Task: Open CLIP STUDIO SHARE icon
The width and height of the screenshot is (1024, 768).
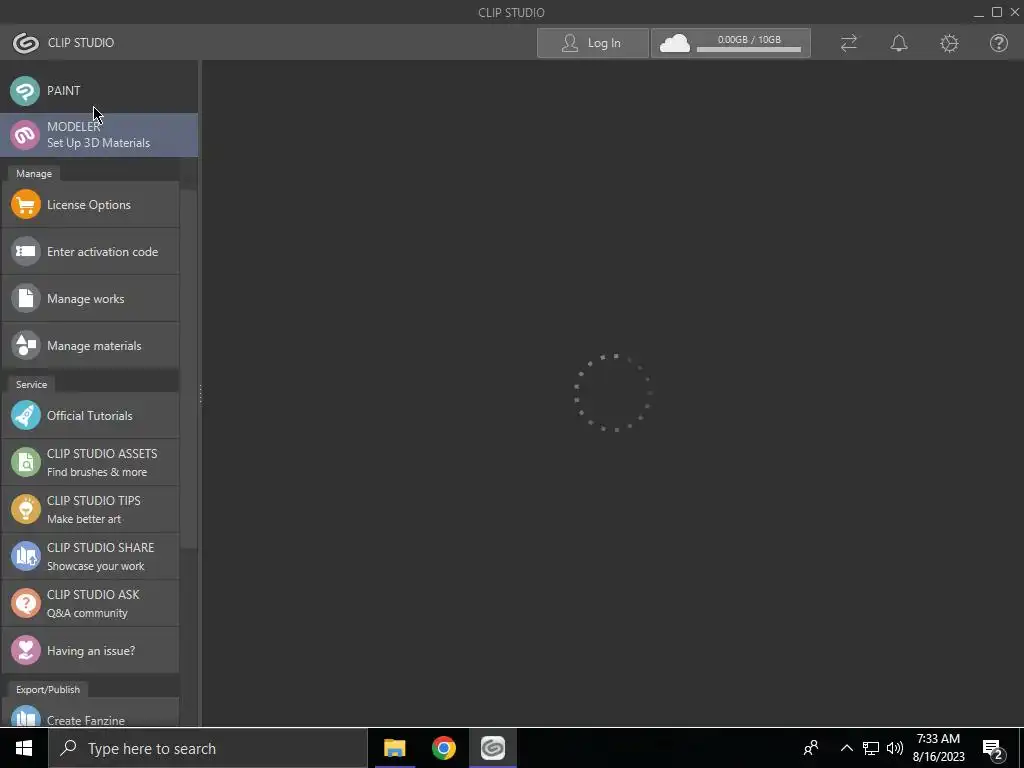Action: click(x=25, y=556)
